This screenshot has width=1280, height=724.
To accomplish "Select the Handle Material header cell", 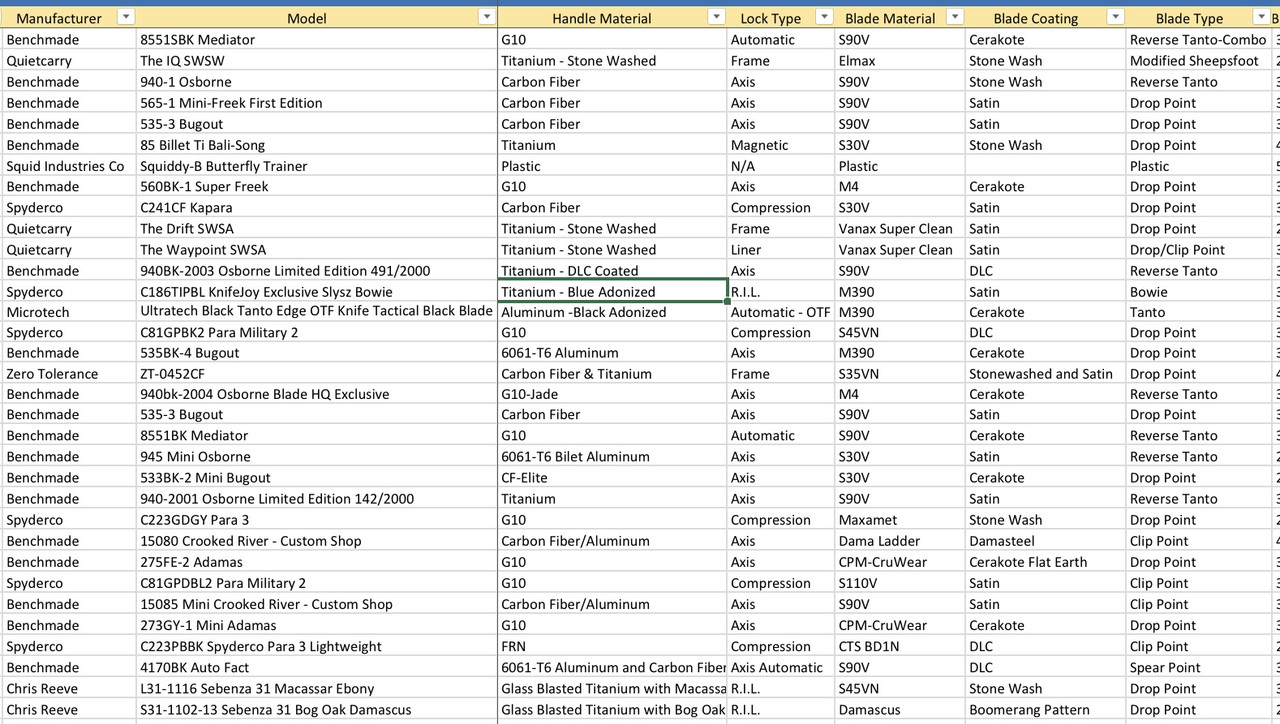I will pyautogui.click(x=612, y=18).
